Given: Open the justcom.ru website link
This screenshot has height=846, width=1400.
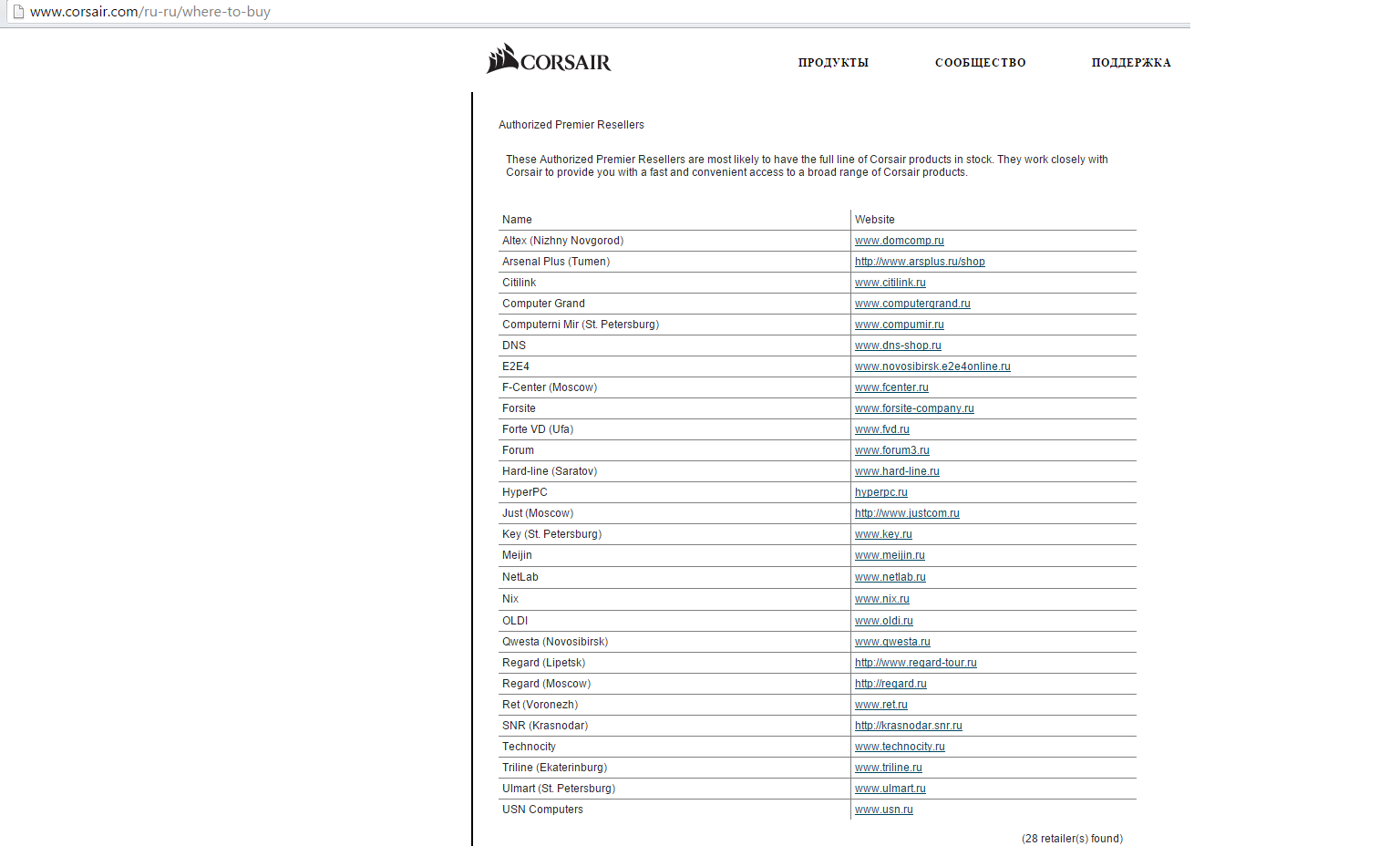Looking at the screenshot, I should tap(907, 513).
